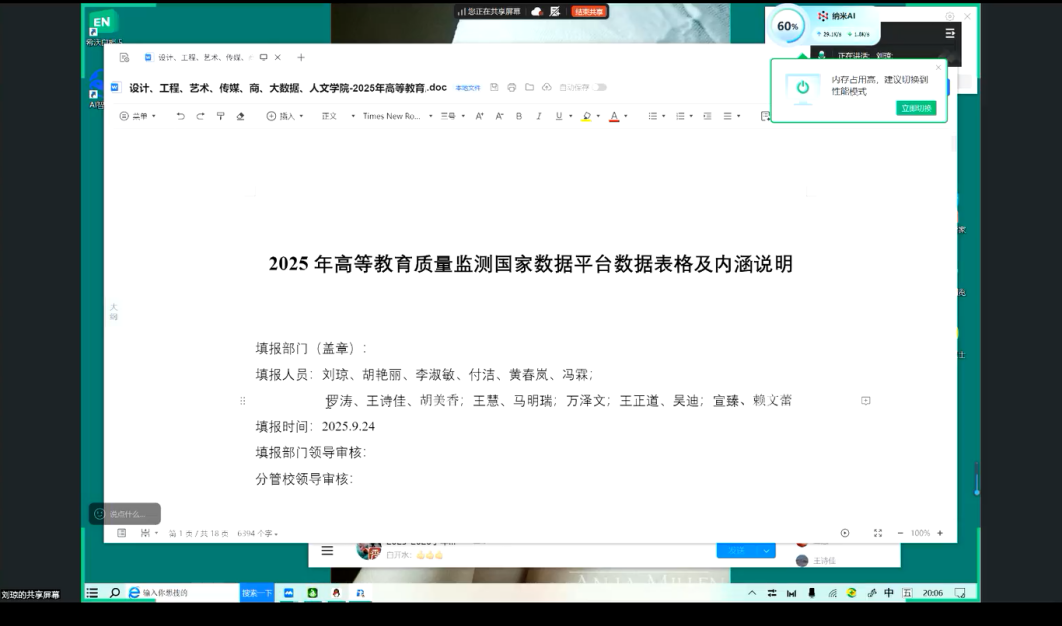1062x626 pixels.
Task: Click the Clear Formatting eraser icon
Action: click(x=240, y=116)
